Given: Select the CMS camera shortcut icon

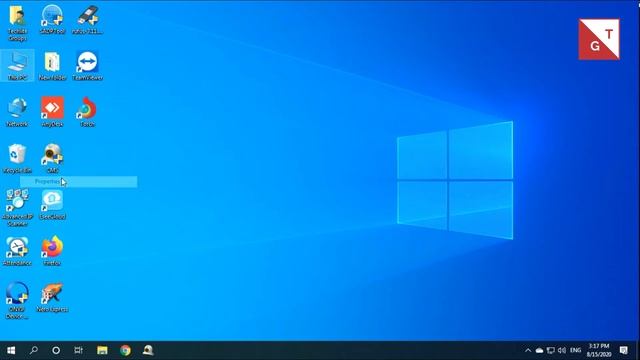Looking at the screenshot, I should (x=52, y=158).
